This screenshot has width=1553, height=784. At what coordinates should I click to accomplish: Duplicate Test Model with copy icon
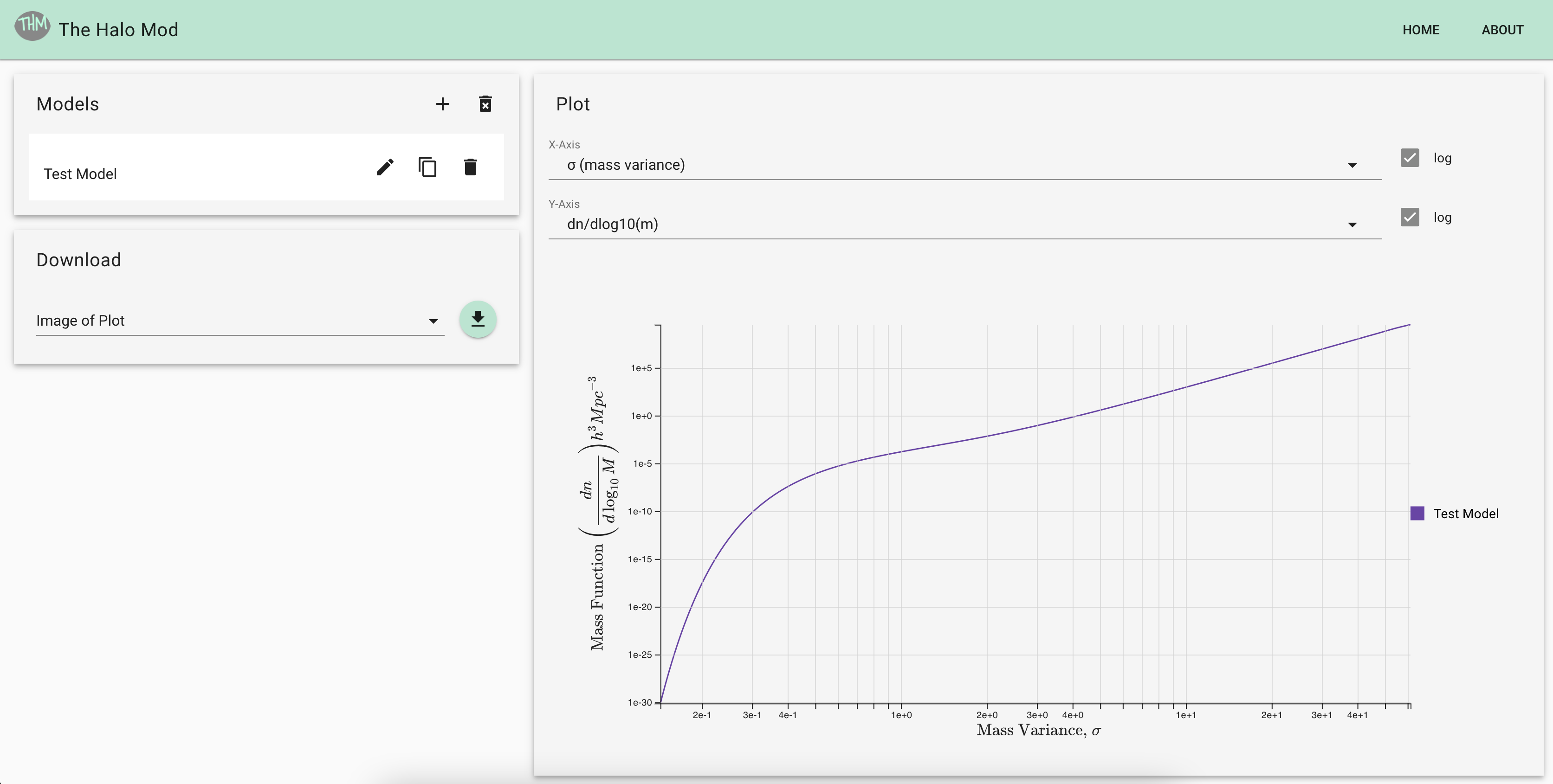pos(427,167)
